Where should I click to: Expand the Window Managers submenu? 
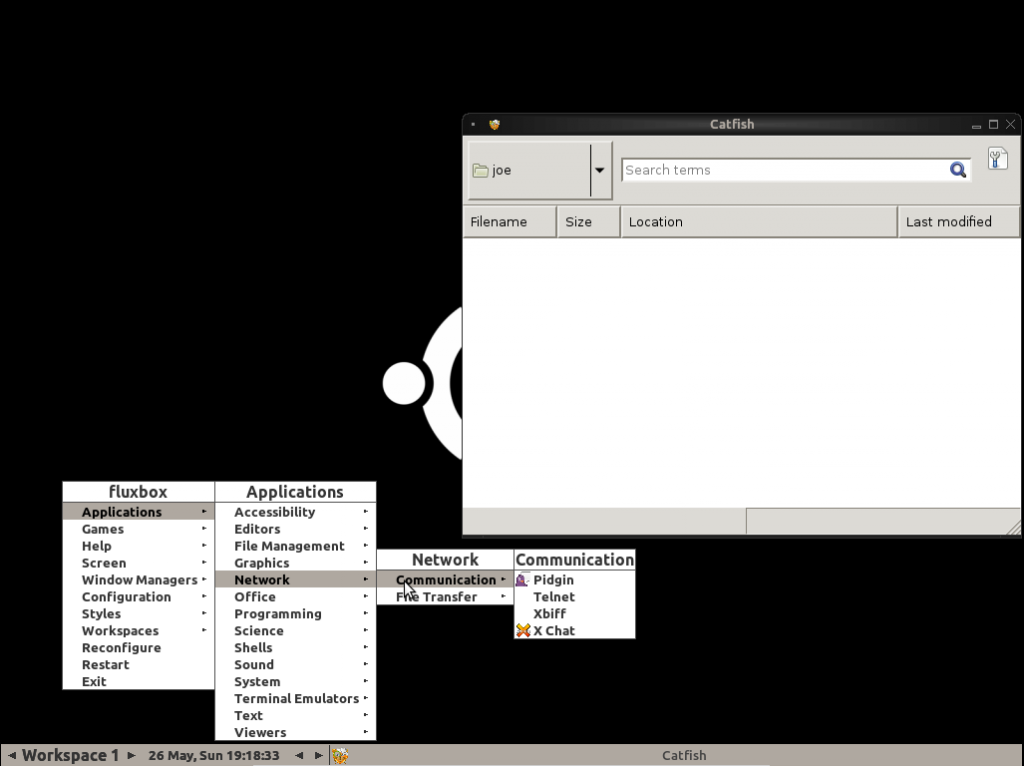[139, 580]
